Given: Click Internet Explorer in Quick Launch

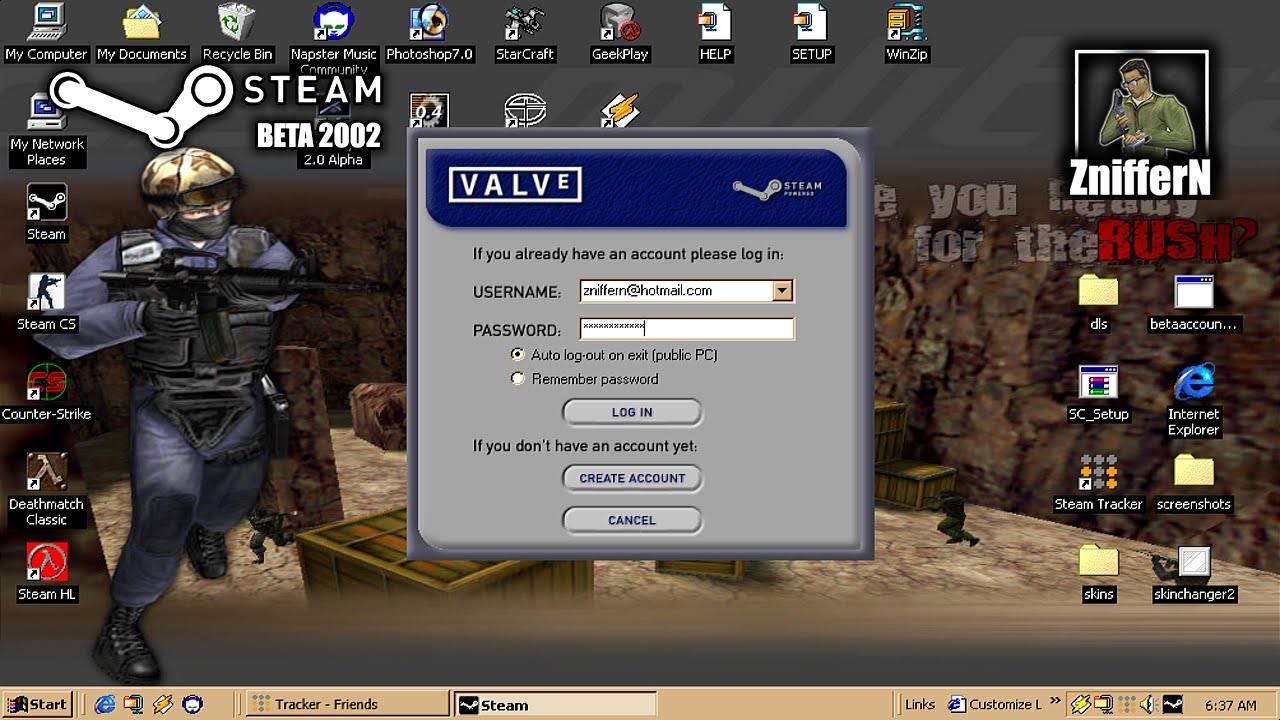Looking at the screenshot, I should click(x=104, y=704).
